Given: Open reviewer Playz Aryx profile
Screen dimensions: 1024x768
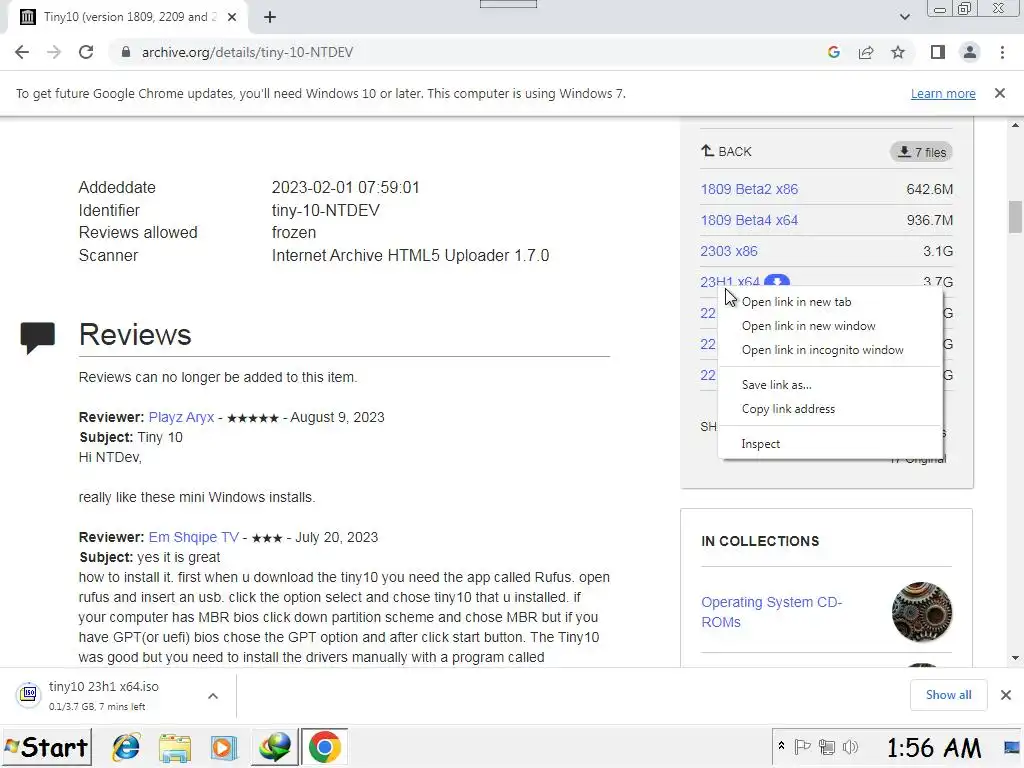Looking at the screenshot, I should (181, 417).
